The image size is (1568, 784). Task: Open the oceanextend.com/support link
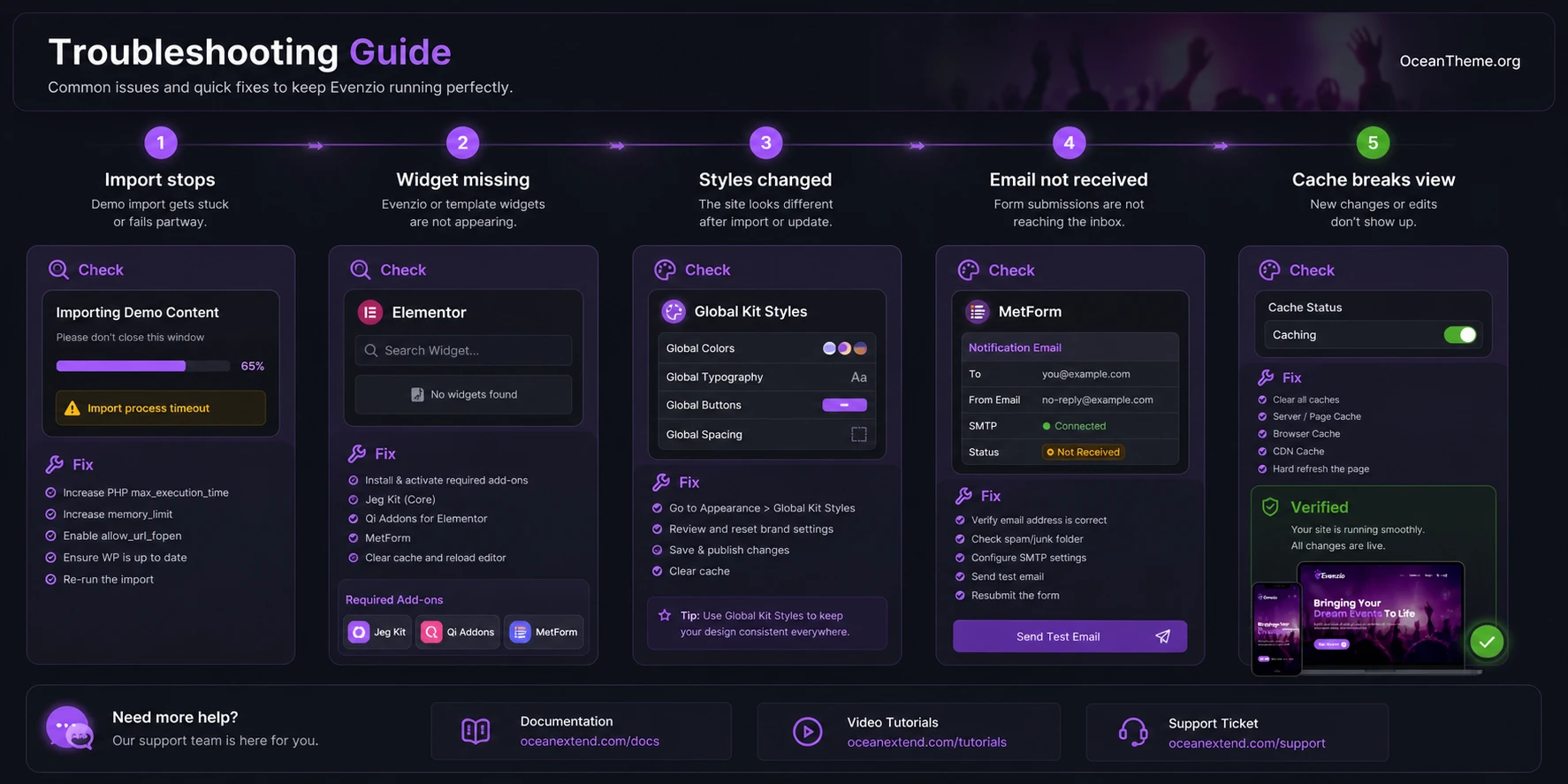[x=1246, y=743]
